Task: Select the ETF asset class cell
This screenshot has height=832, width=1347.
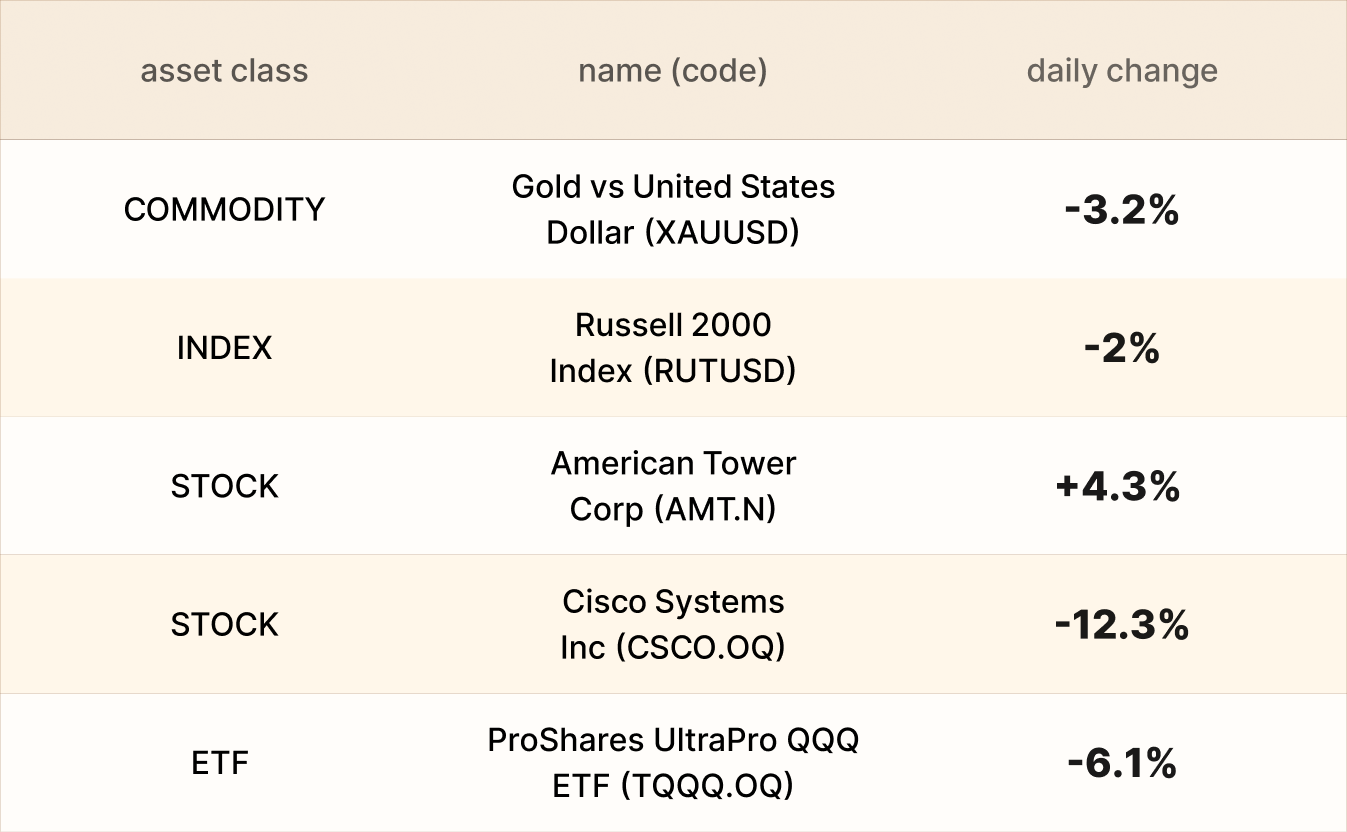Action: pyautogui.click(x=220, y=763)
